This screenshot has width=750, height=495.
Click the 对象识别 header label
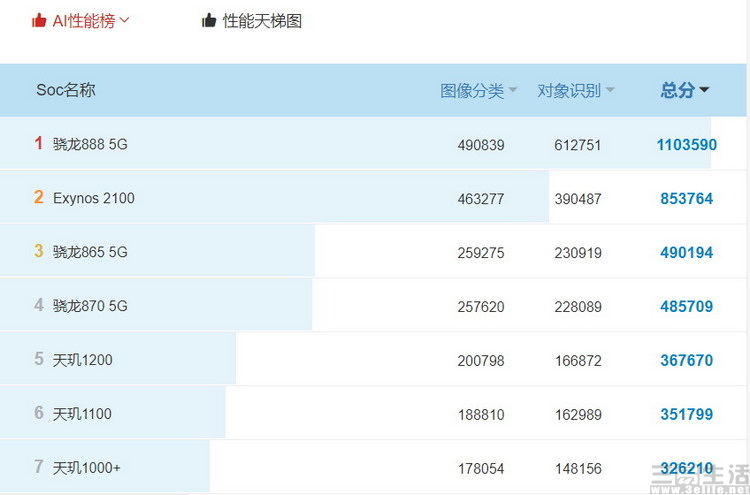(x=569, y=90)
